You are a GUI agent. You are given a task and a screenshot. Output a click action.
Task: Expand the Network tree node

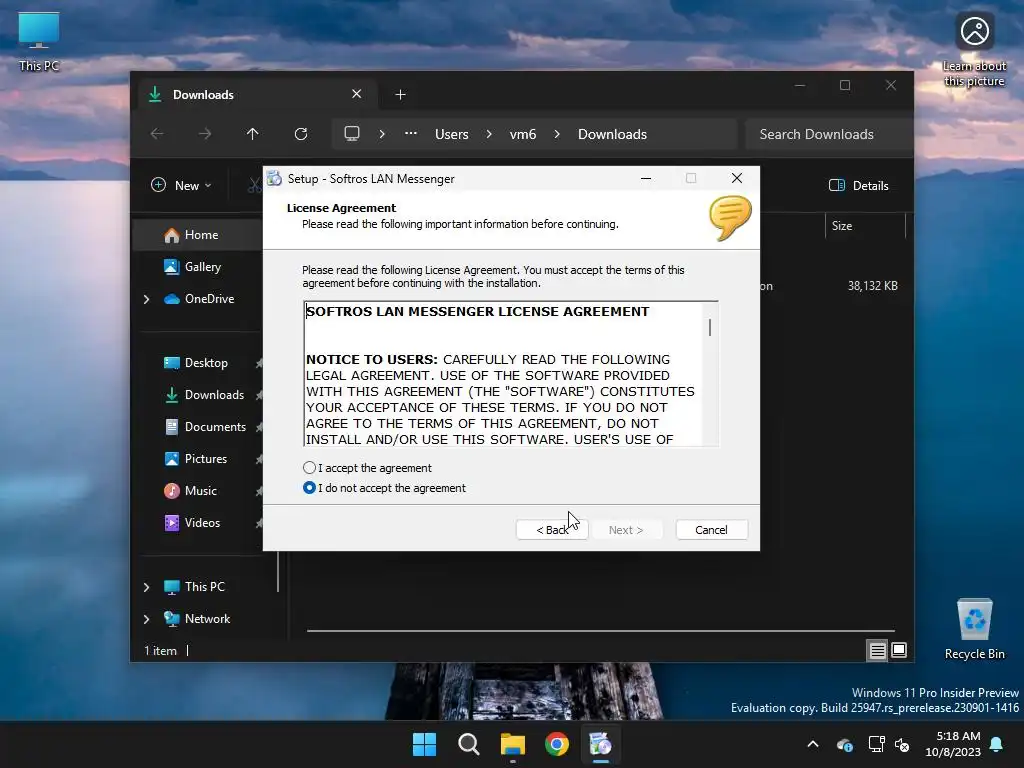point(146,619)
